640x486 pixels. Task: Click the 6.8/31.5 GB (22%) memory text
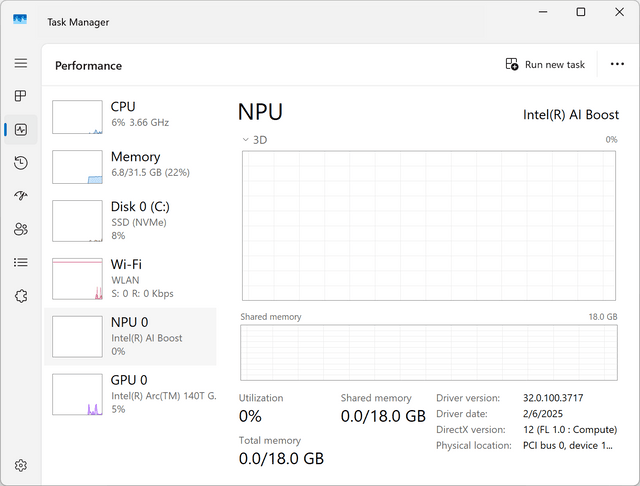(x=150, y=172)
